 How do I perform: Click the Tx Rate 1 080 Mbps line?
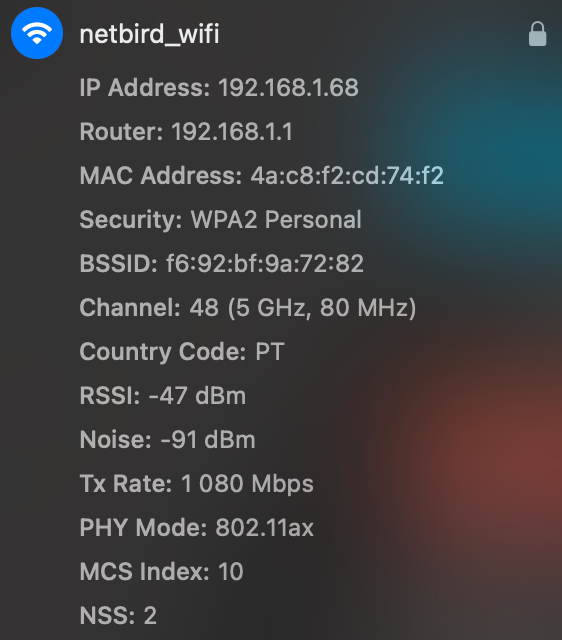[x=197, y=484]
